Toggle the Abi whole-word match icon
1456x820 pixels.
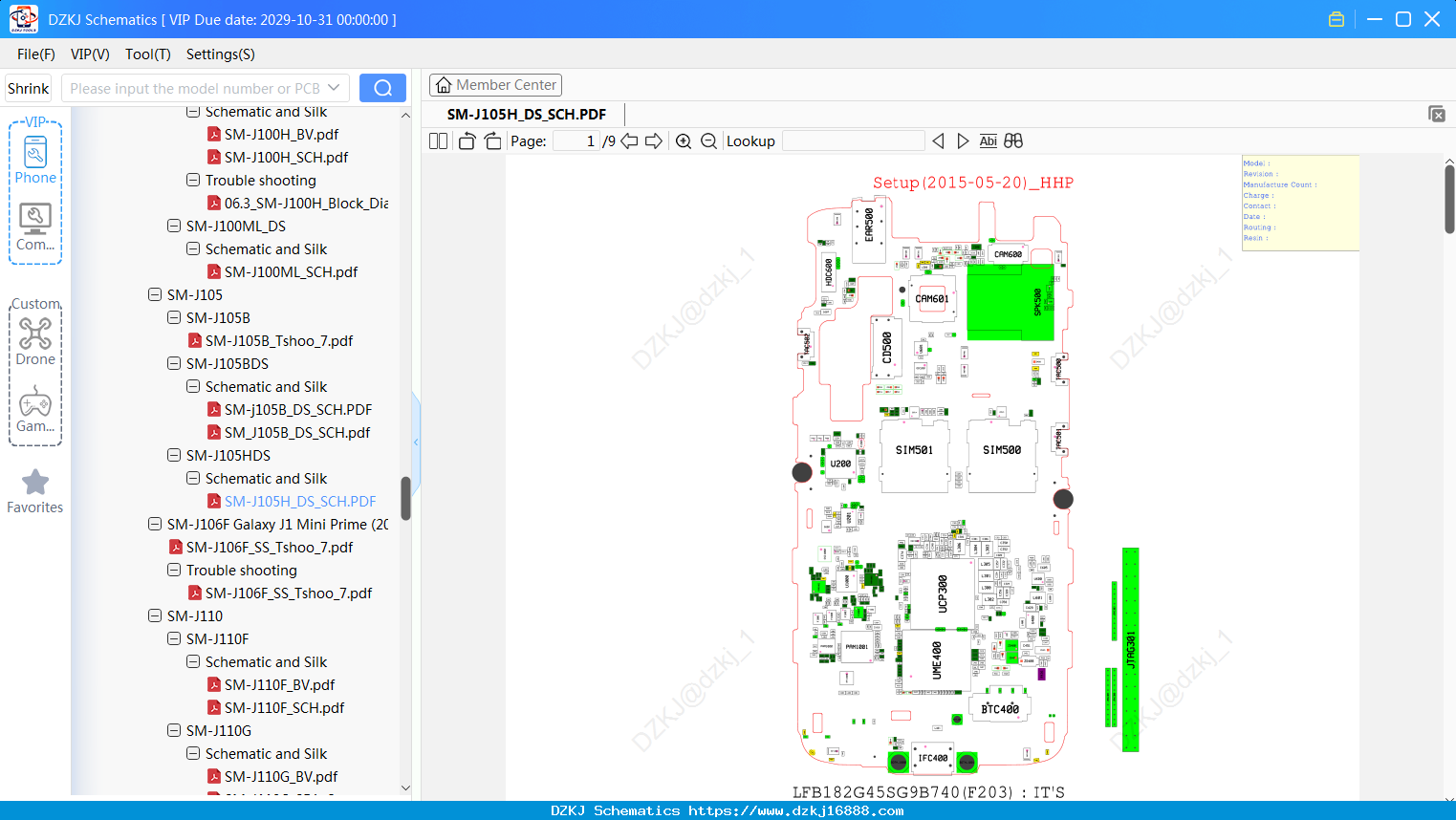(x=988, y=140)
